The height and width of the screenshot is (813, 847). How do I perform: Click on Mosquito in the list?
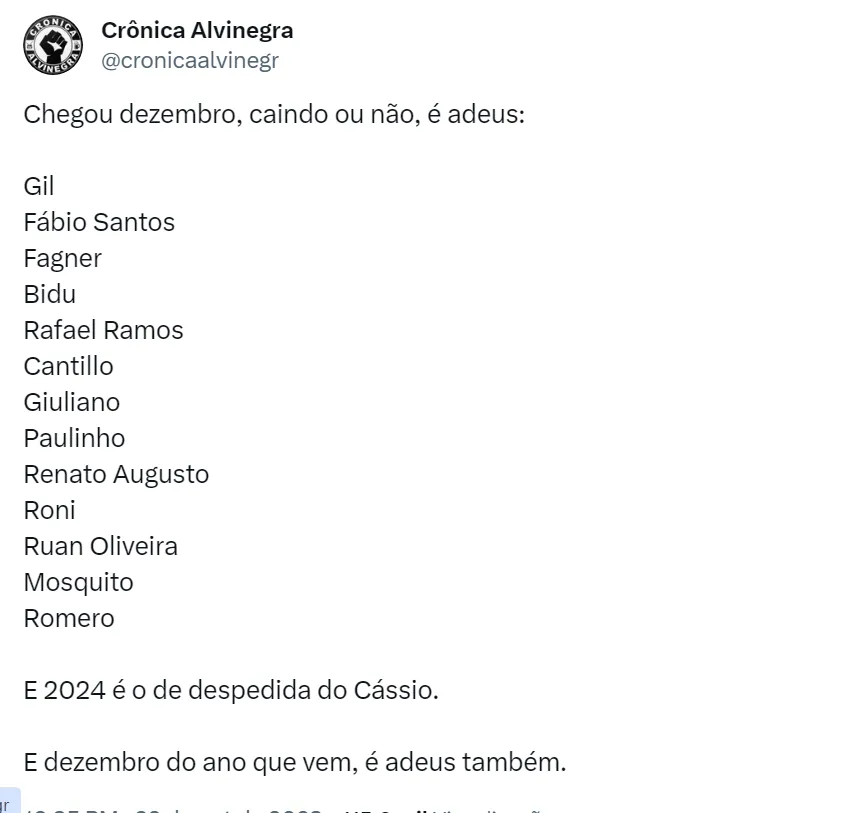click(78, 582)
